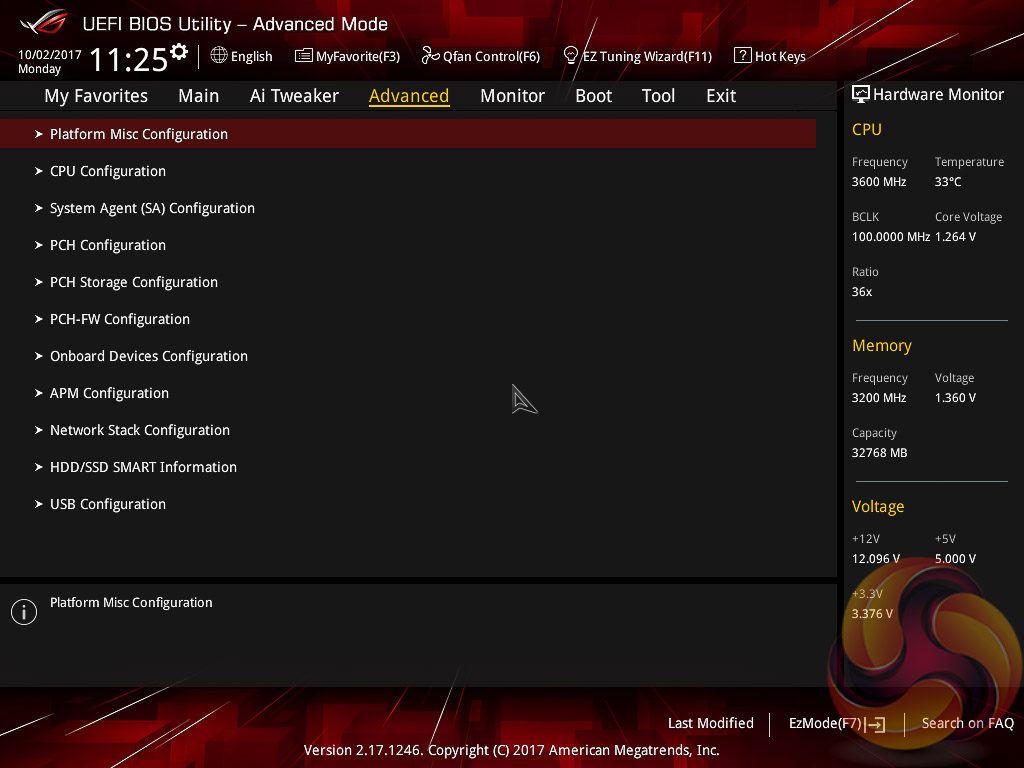Expand Platform Misc Configuration arrow
The image size is (1024, 768).
click(39, 134)
